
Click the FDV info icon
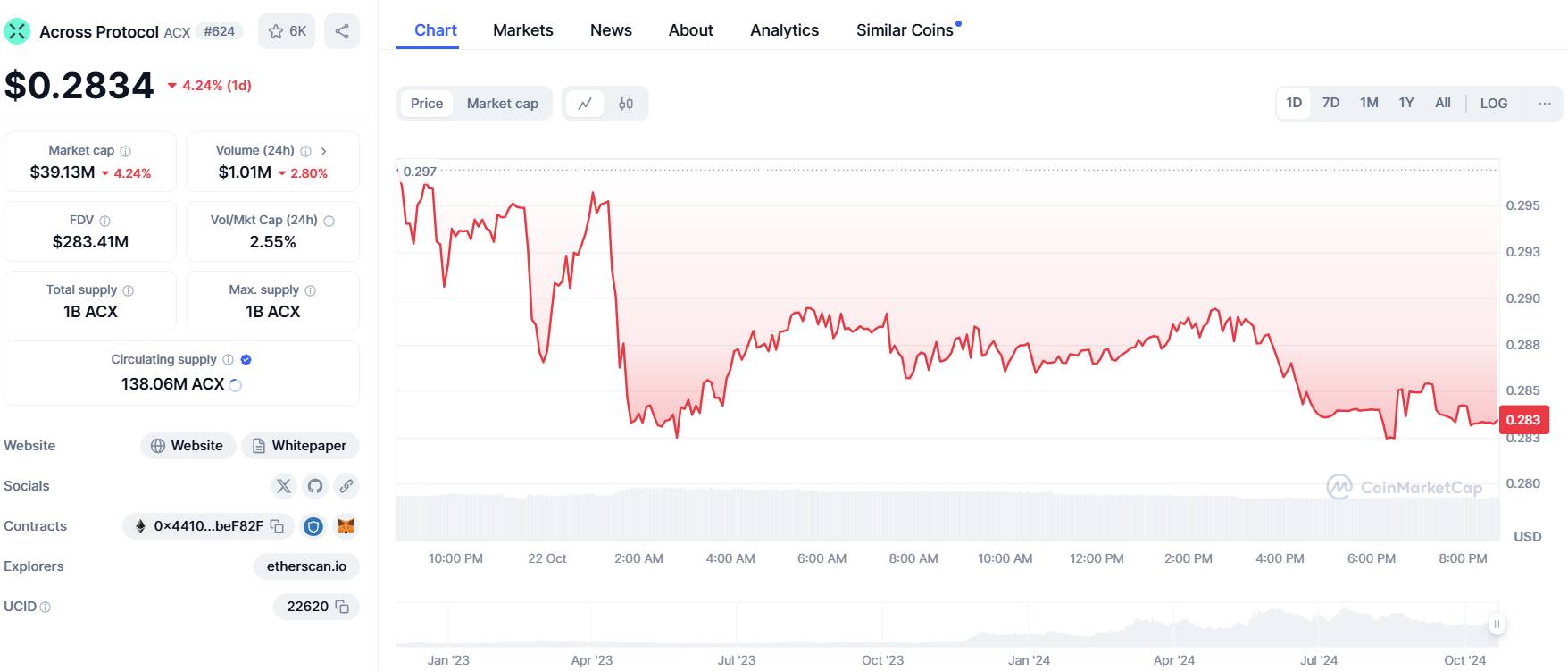105,221
